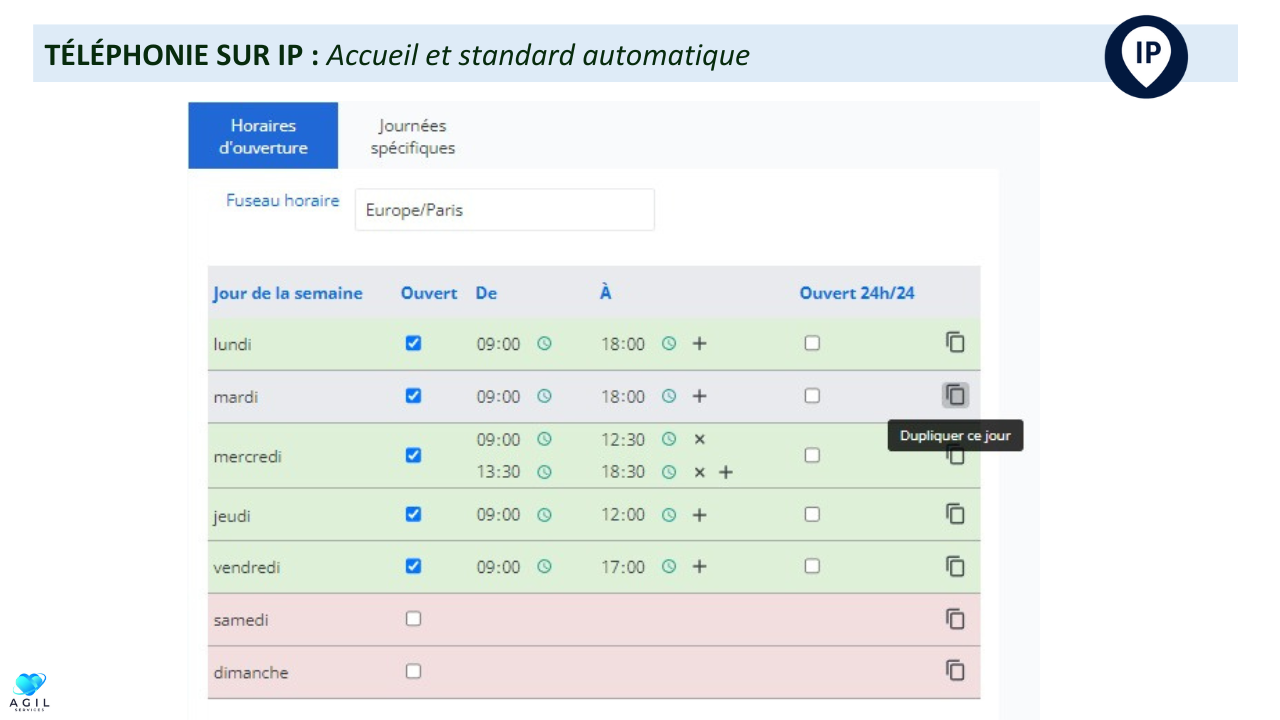Uncheck Ouvert for jeudi
This screenshot has width=1280, height=720.
[413, 514]
